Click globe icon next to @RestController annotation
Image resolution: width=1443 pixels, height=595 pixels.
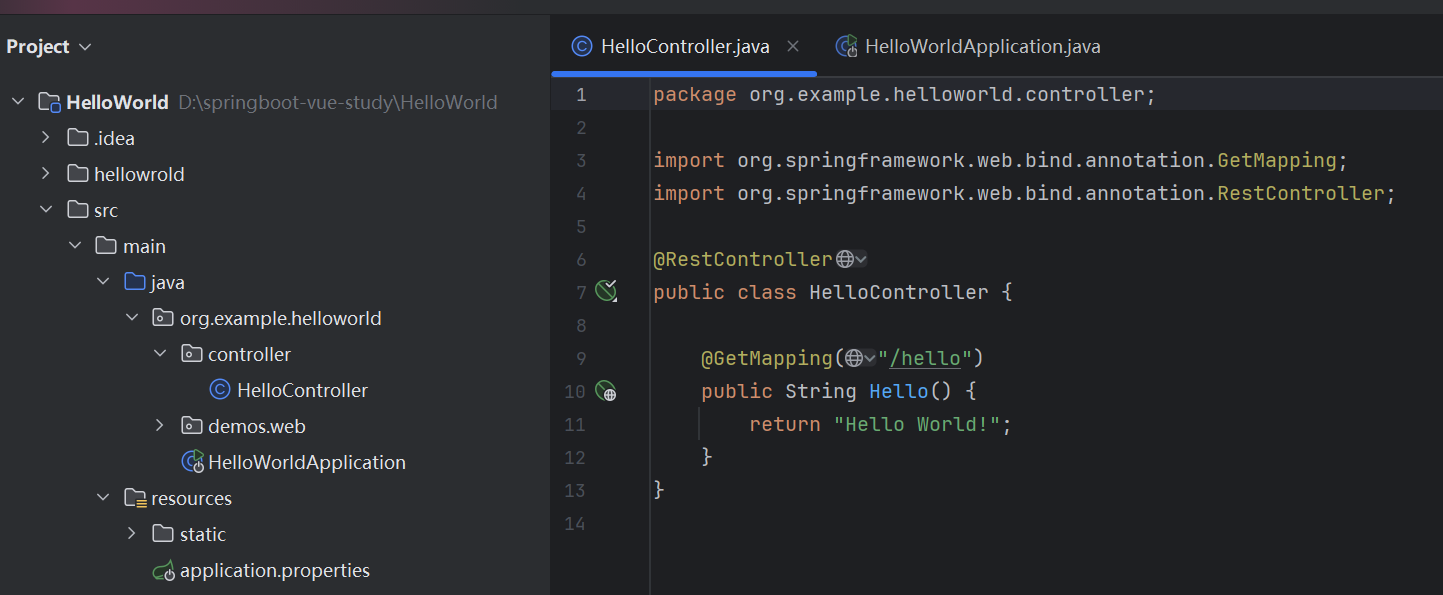click(845, 259)
